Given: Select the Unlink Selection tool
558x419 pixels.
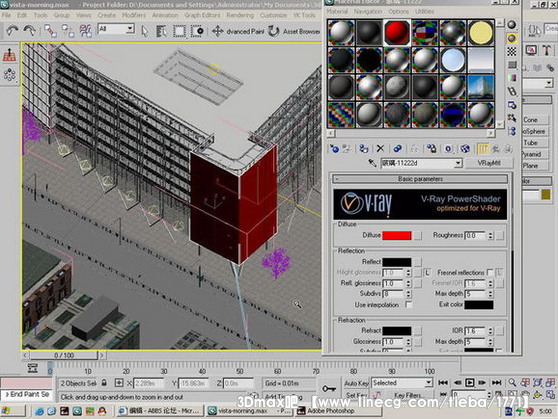Looking at the screenshot, I should pos(68,31).
